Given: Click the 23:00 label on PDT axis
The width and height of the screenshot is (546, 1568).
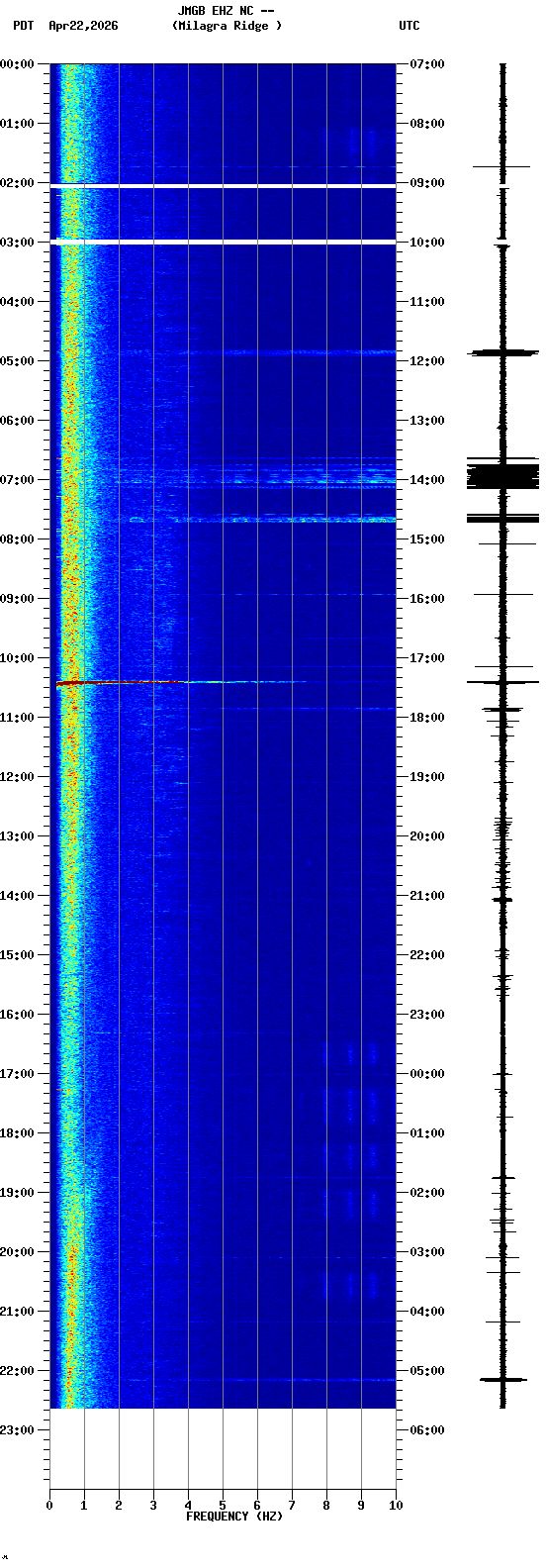Looking at the screenshot, I should coord(17,1430).
